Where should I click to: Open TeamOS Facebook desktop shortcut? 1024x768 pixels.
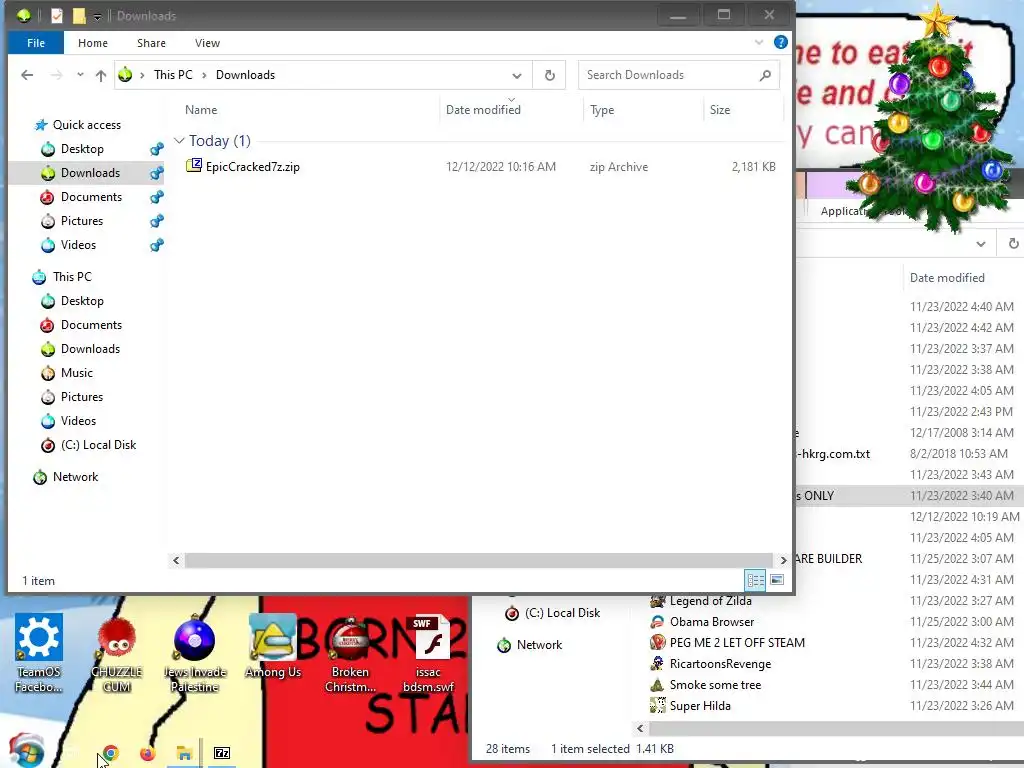(39, 653)
